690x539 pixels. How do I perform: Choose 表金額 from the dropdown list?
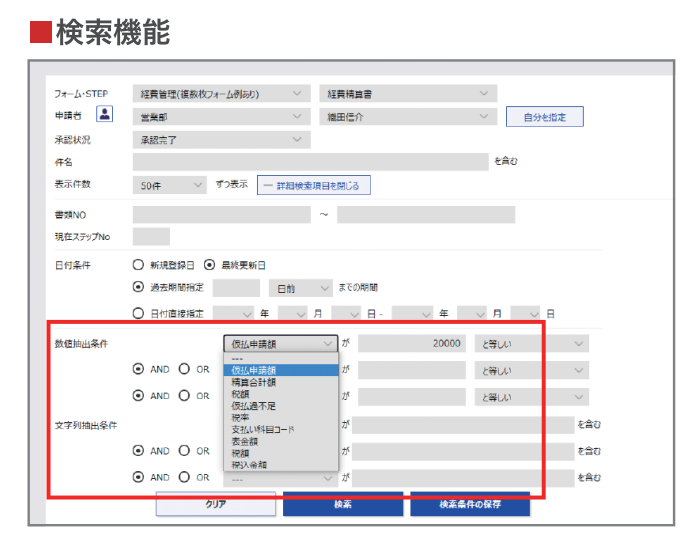pyautogui.click(x=281, y=441)
